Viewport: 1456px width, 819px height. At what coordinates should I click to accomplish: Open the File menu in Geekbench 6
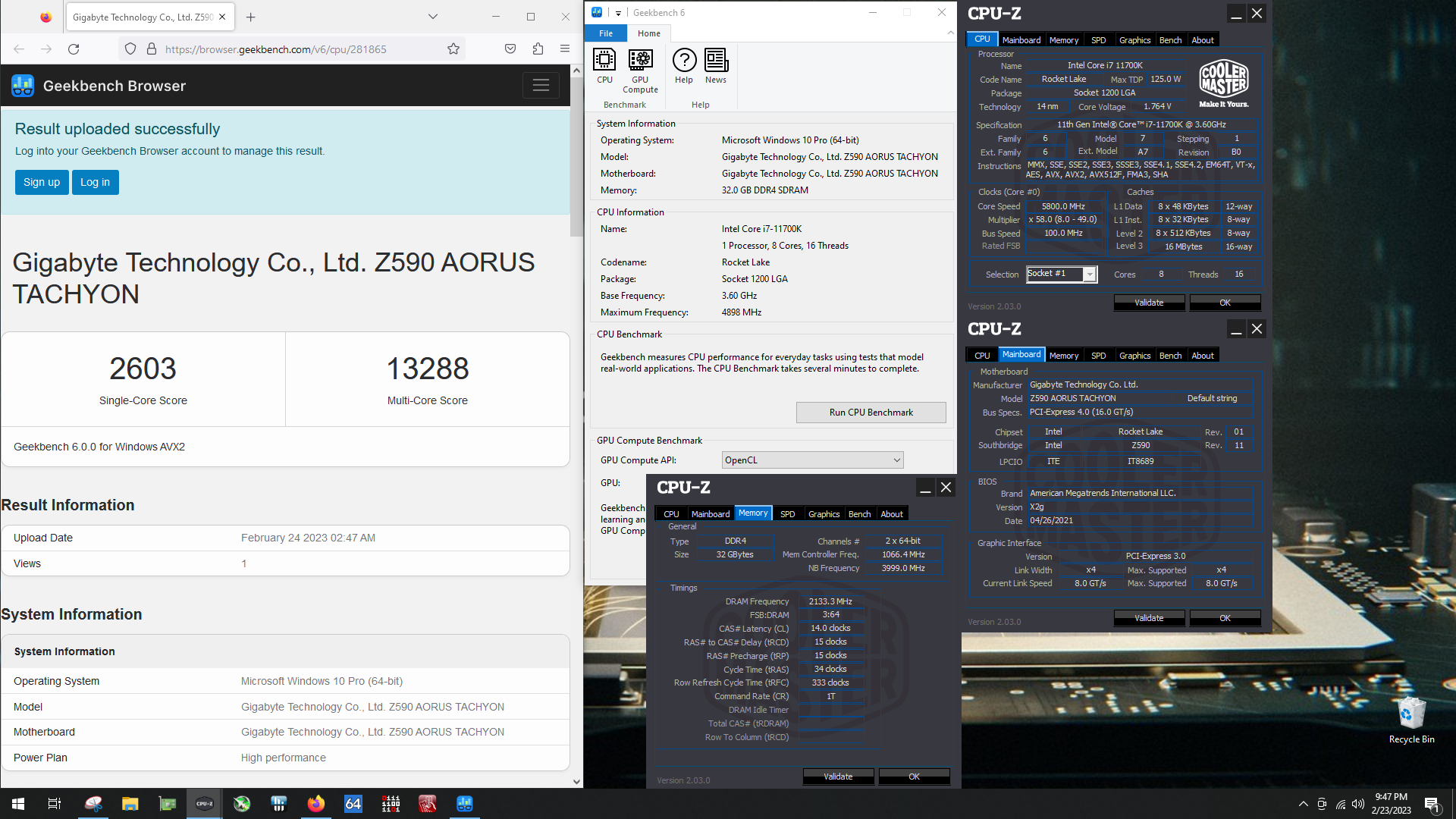pyautogui.click(x=606, y=33)
